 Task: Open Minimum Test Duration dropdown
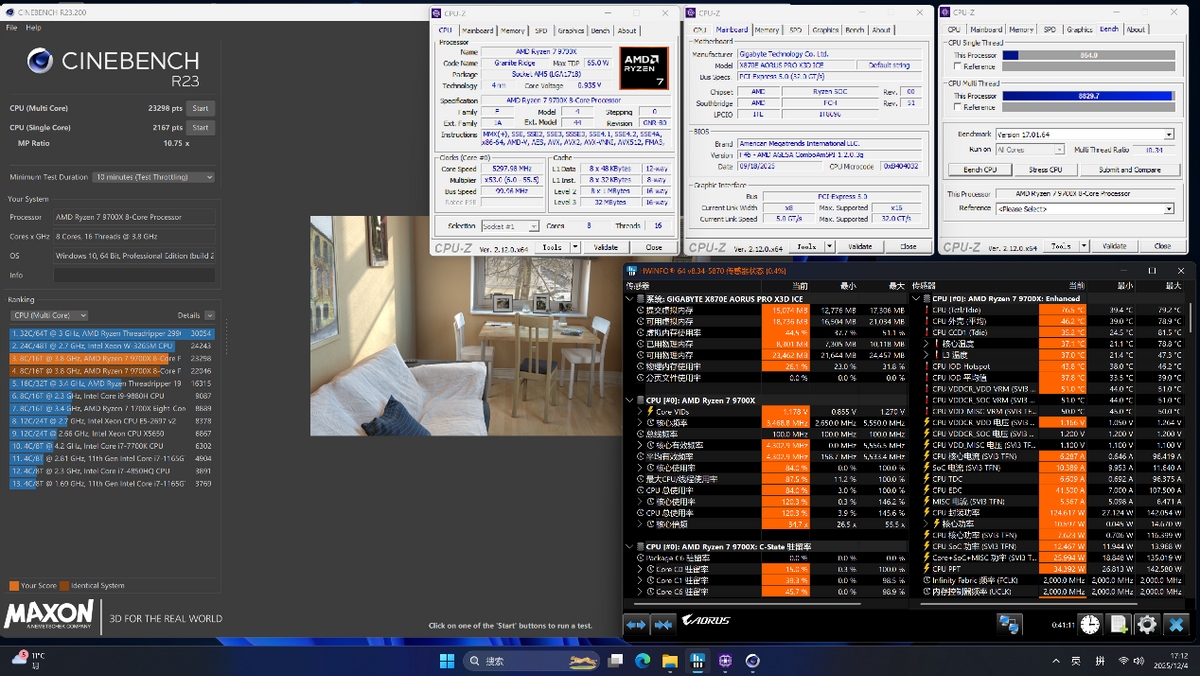[x=153, y=177]
